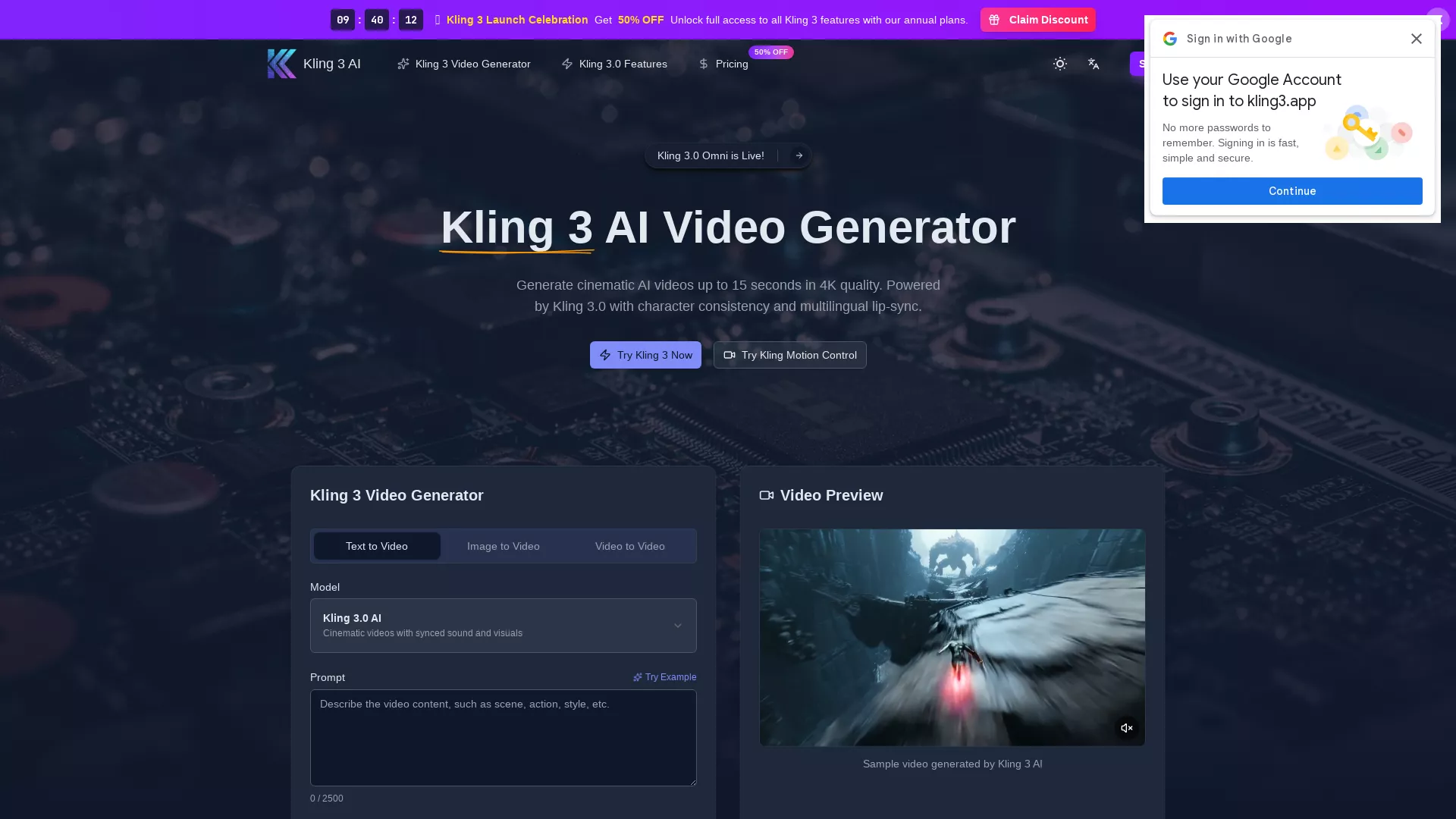This screenshot has height=819, width=1456.
Task: Click the Video Preview camera icon
Action: click(x=767, y=495)
